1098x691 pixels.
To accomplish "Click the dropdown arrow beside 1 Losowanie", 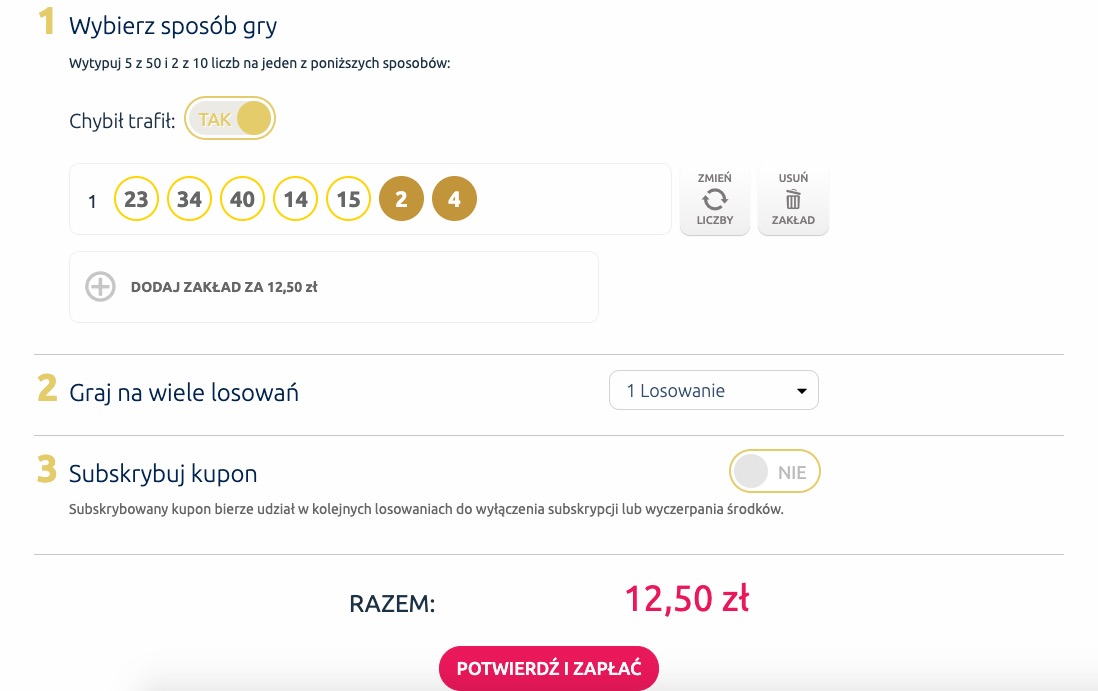I will tap(802, 391).
